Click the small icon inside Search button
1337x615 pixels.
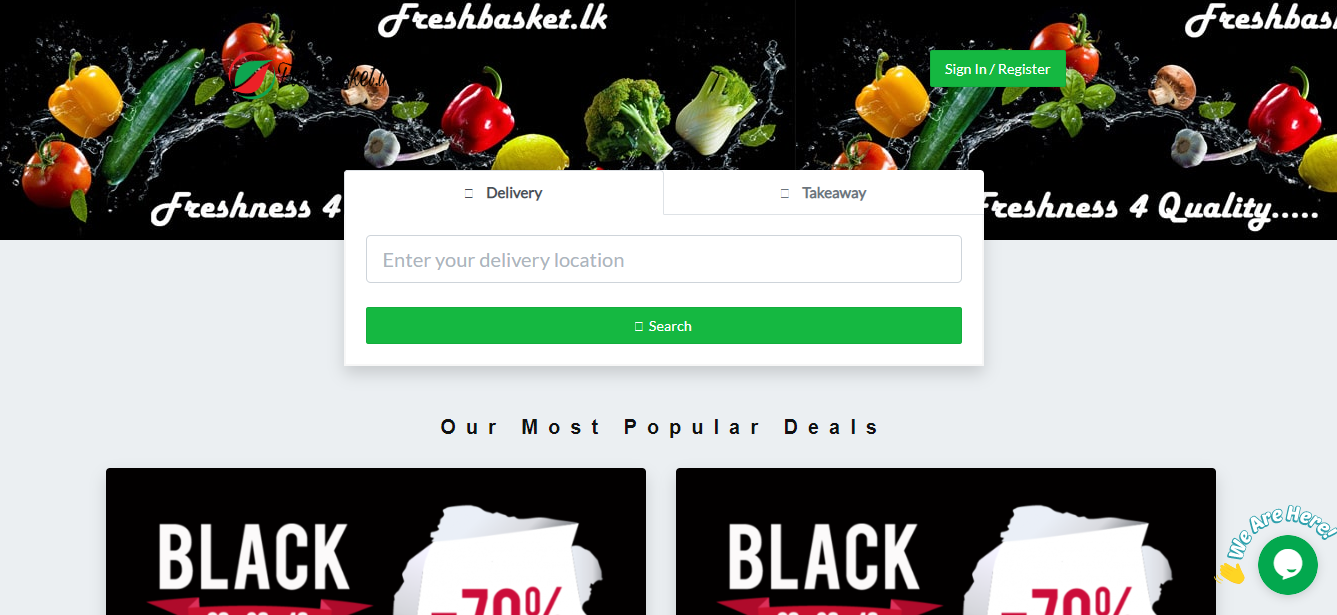click(x=639, y=326)
